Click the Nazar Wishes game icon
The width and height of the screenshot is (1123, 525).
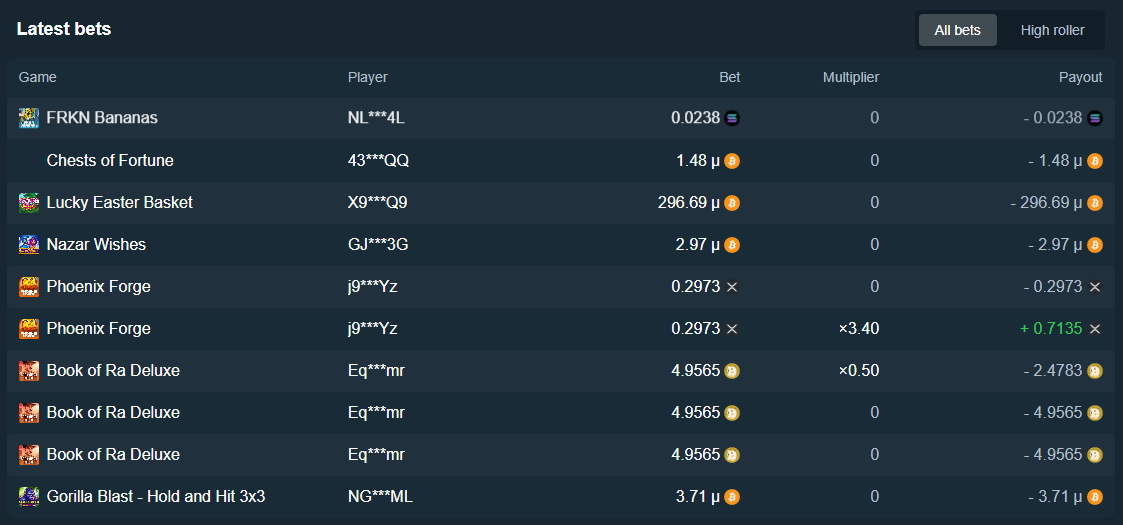pyautogui.click(x=29, y=245)
